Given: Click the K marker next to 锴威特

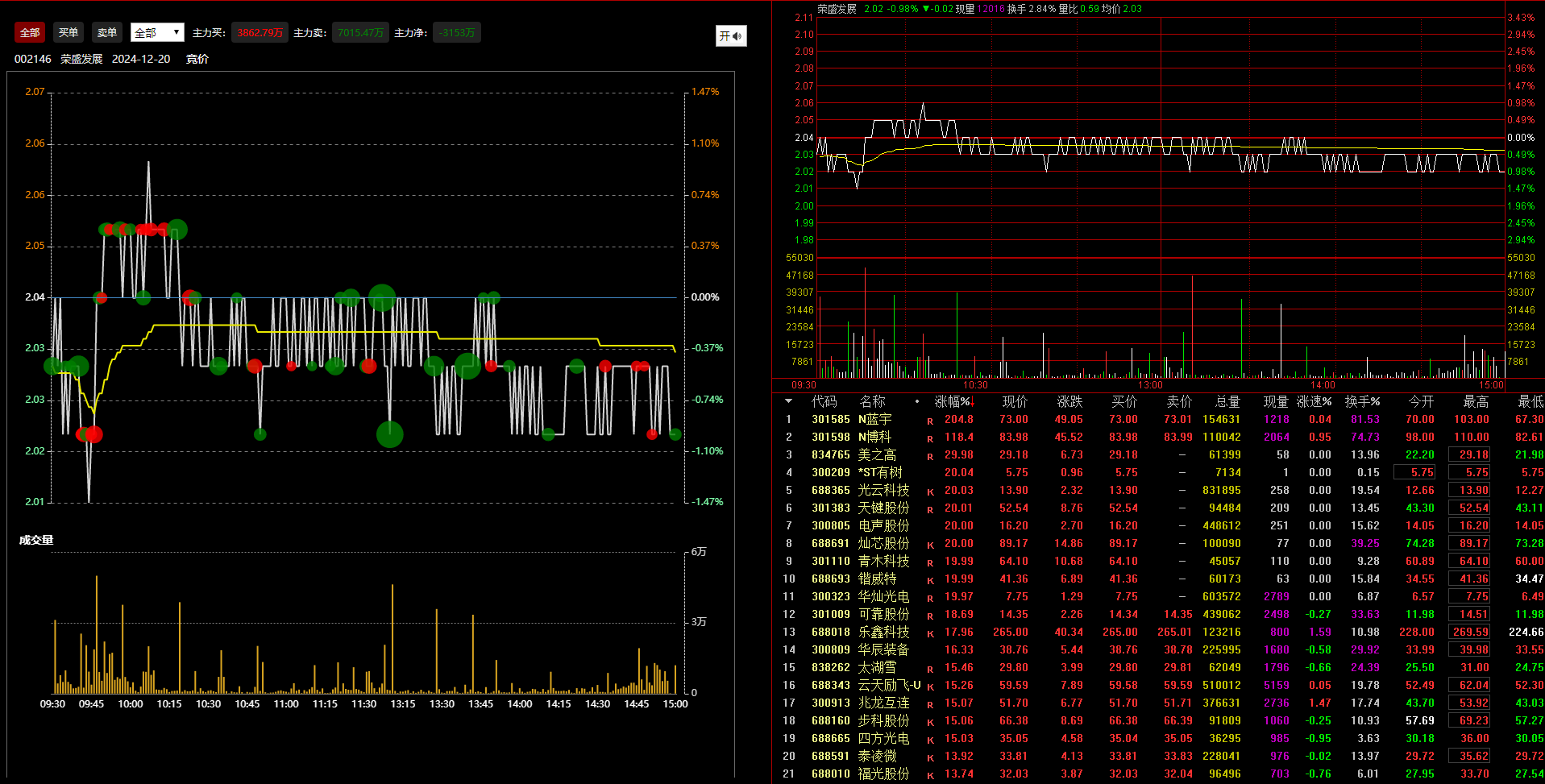Looking at the screenshot, I should tap(930, 581).
